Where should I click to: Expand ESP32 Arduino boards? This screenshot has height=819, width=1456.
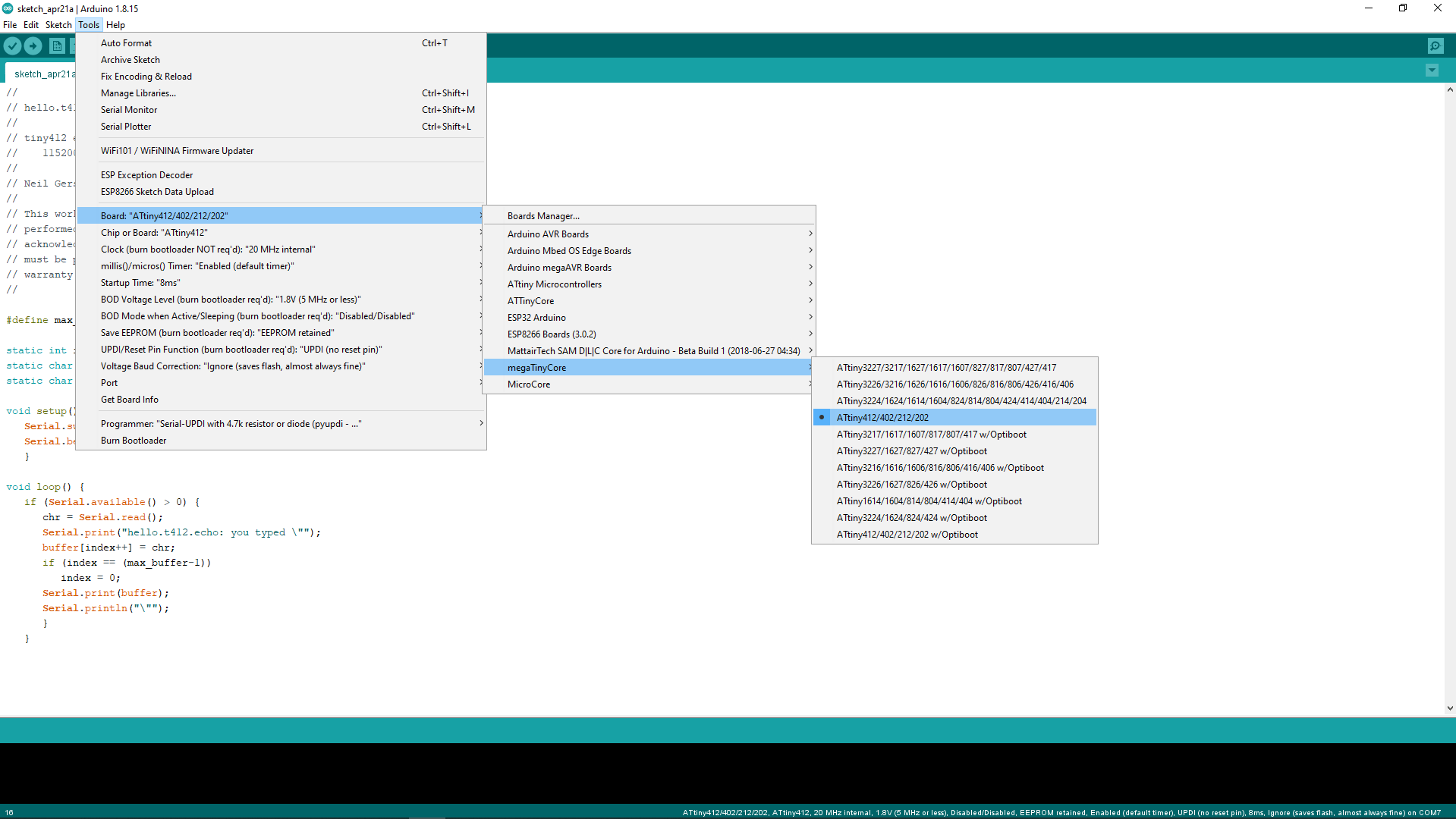point(649,318)
